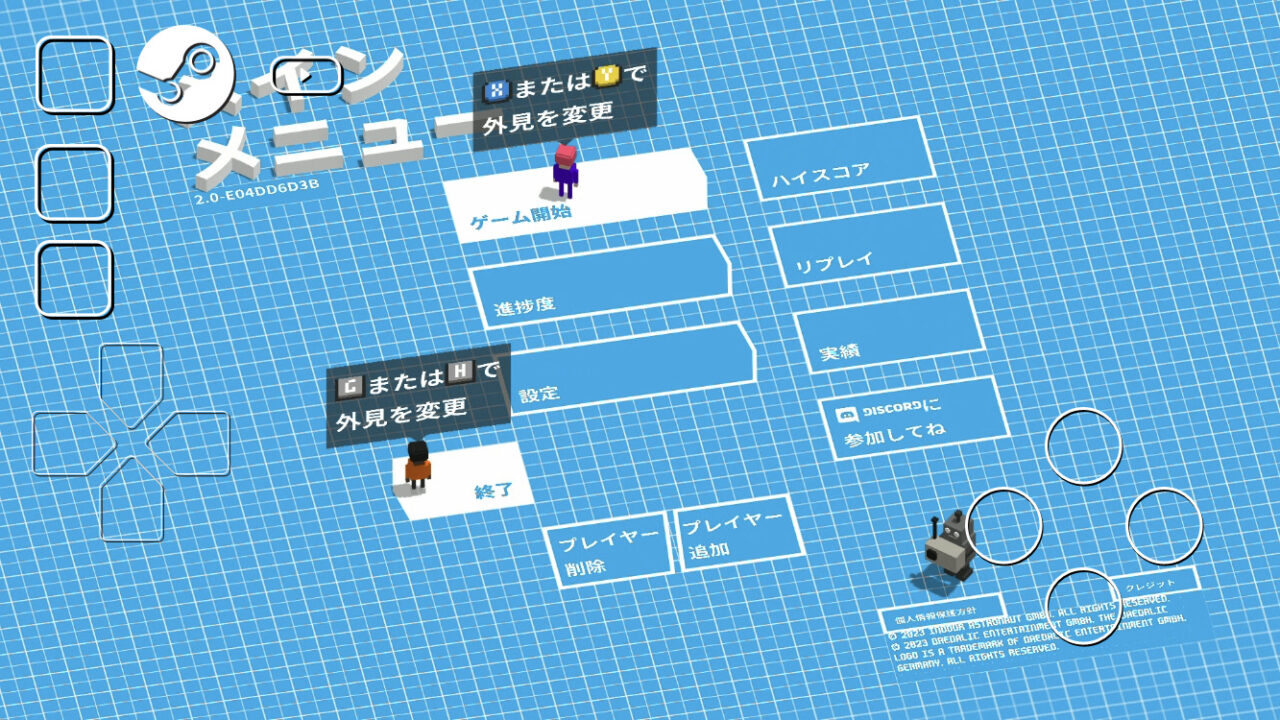Open the 進捗度 progress menu
This screenshot has width=1280, height=720.
tap(600, 284)
